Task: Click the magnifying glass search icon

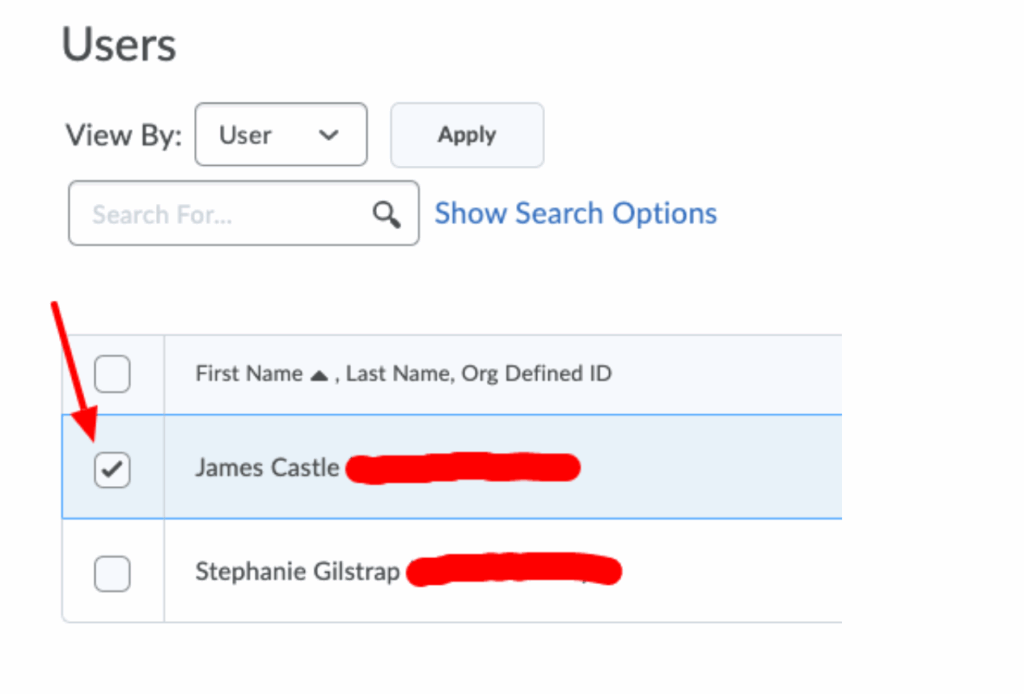Action: [386, 214]
